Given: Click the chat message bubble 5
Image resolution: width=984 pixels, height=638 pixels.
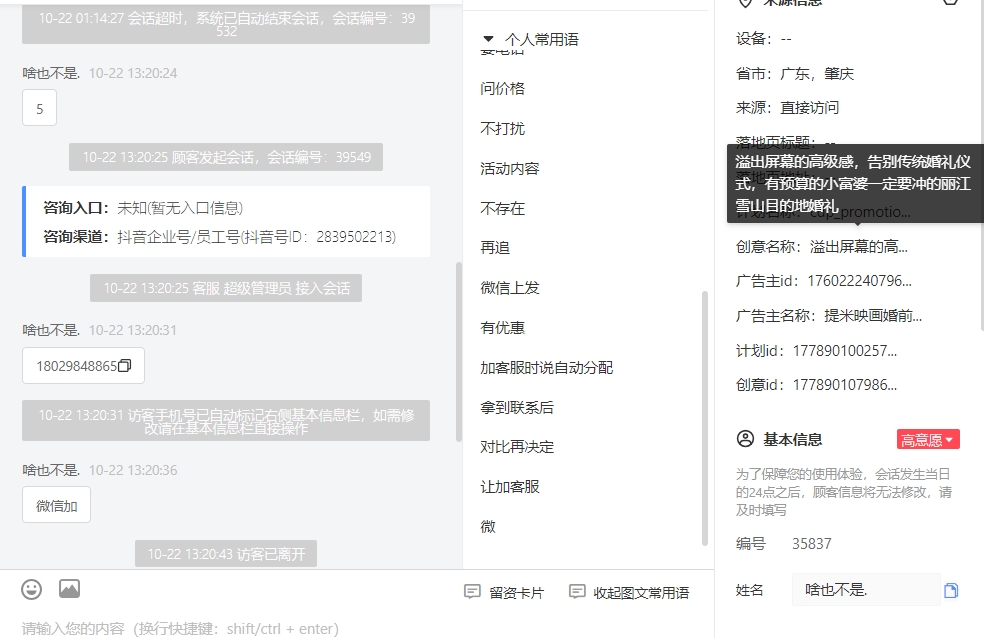Looking at the screenshot, I should point(40,108).
